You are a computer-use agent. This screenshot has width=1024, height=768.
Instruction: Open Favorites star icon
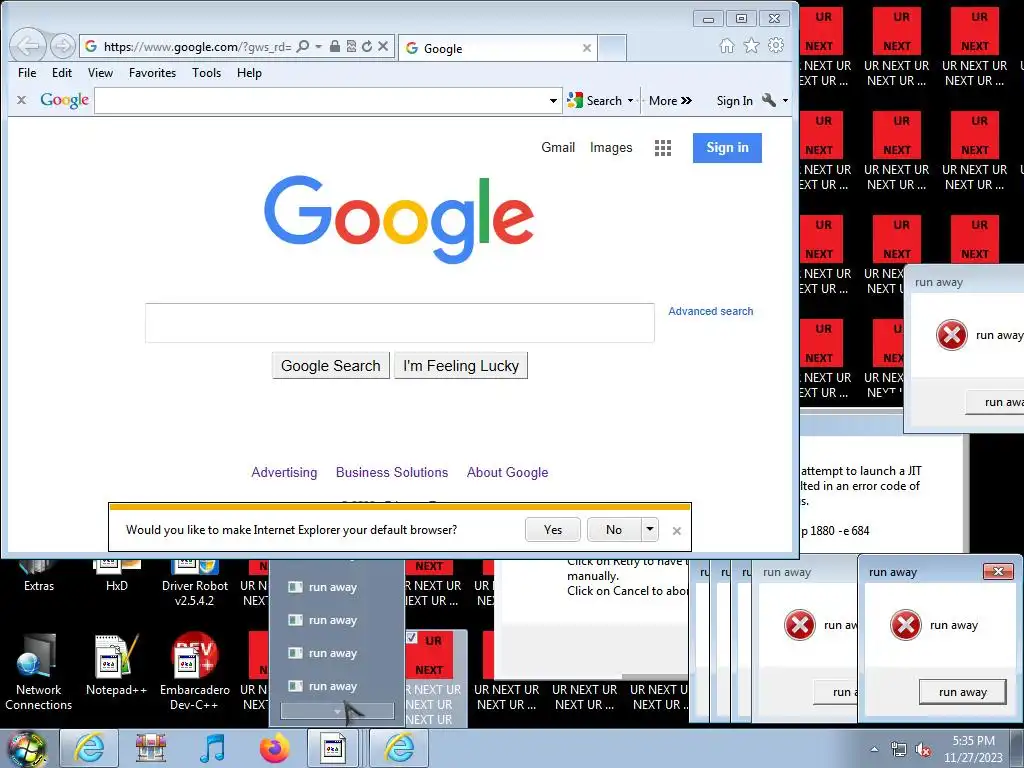click(751, 46)
